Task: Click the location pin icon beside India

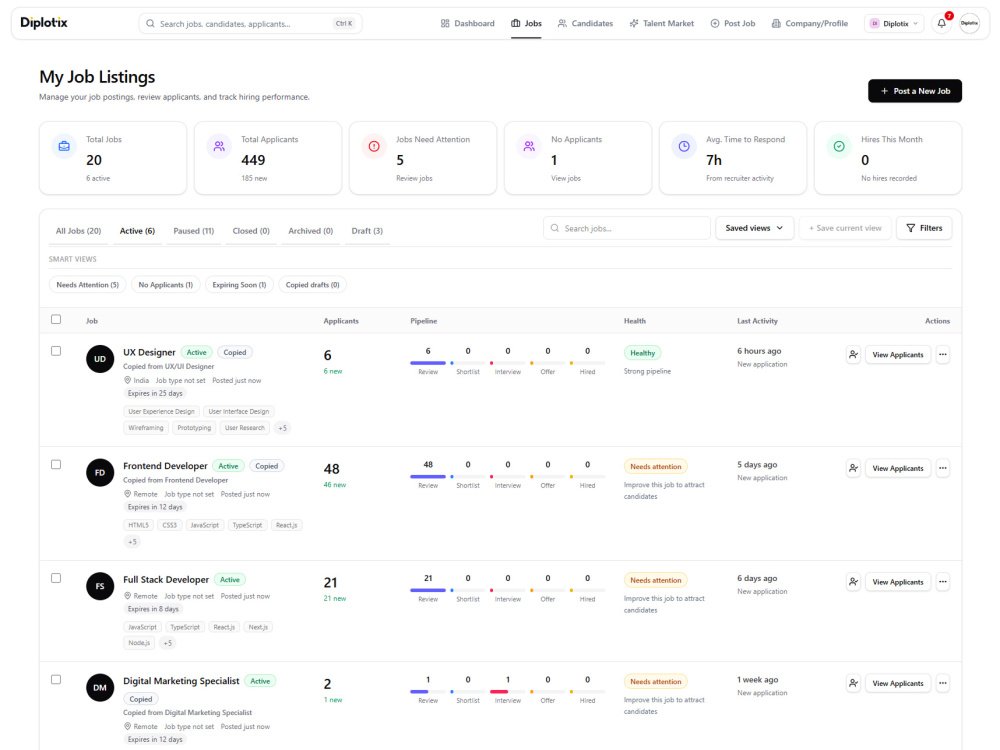Action: tap(128, 380)
